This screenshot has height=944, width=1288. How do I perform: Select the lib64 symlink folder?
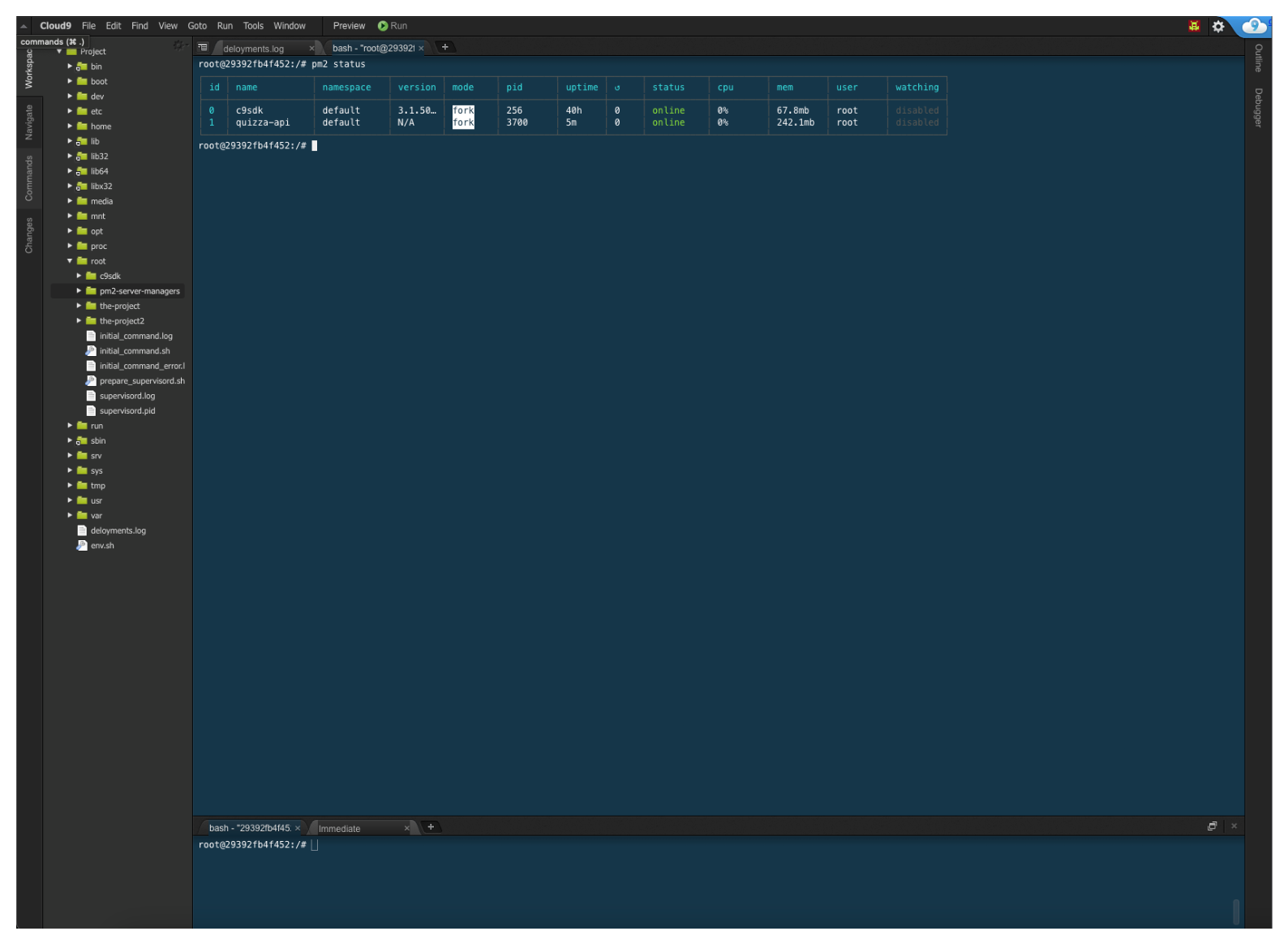(x=92, y=172)
